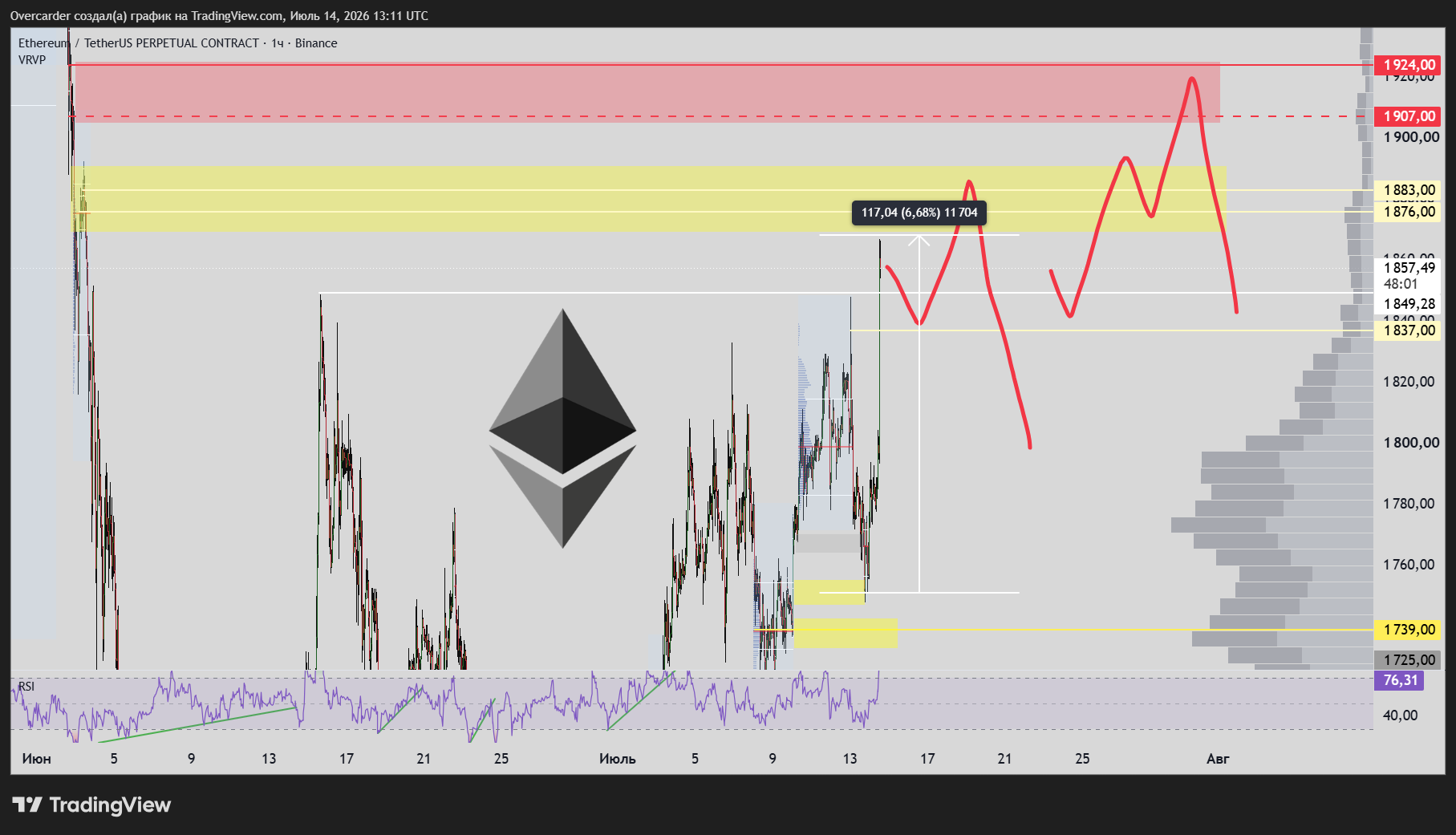The height and width of the screenshot is (835, 1456).
Task: Select the 1 780,00 axis value
Action: click(1409, 504)
